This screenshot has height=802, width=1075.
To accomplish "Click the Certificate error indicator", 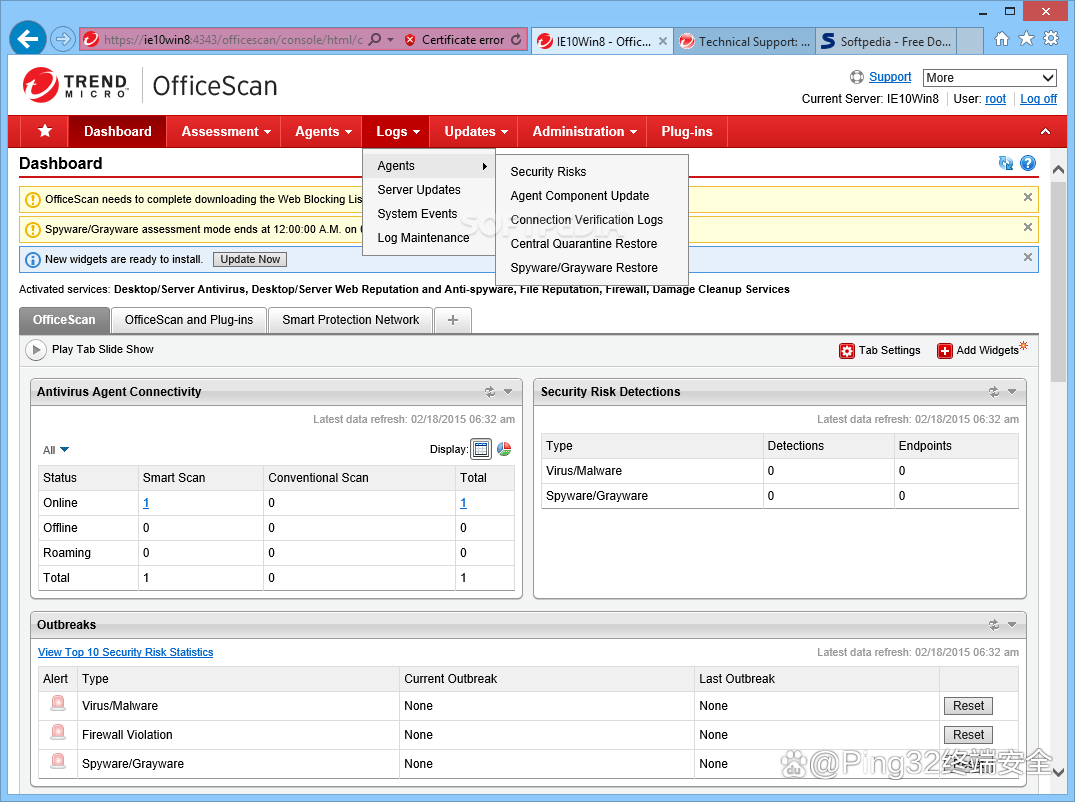I will [455, 40].
